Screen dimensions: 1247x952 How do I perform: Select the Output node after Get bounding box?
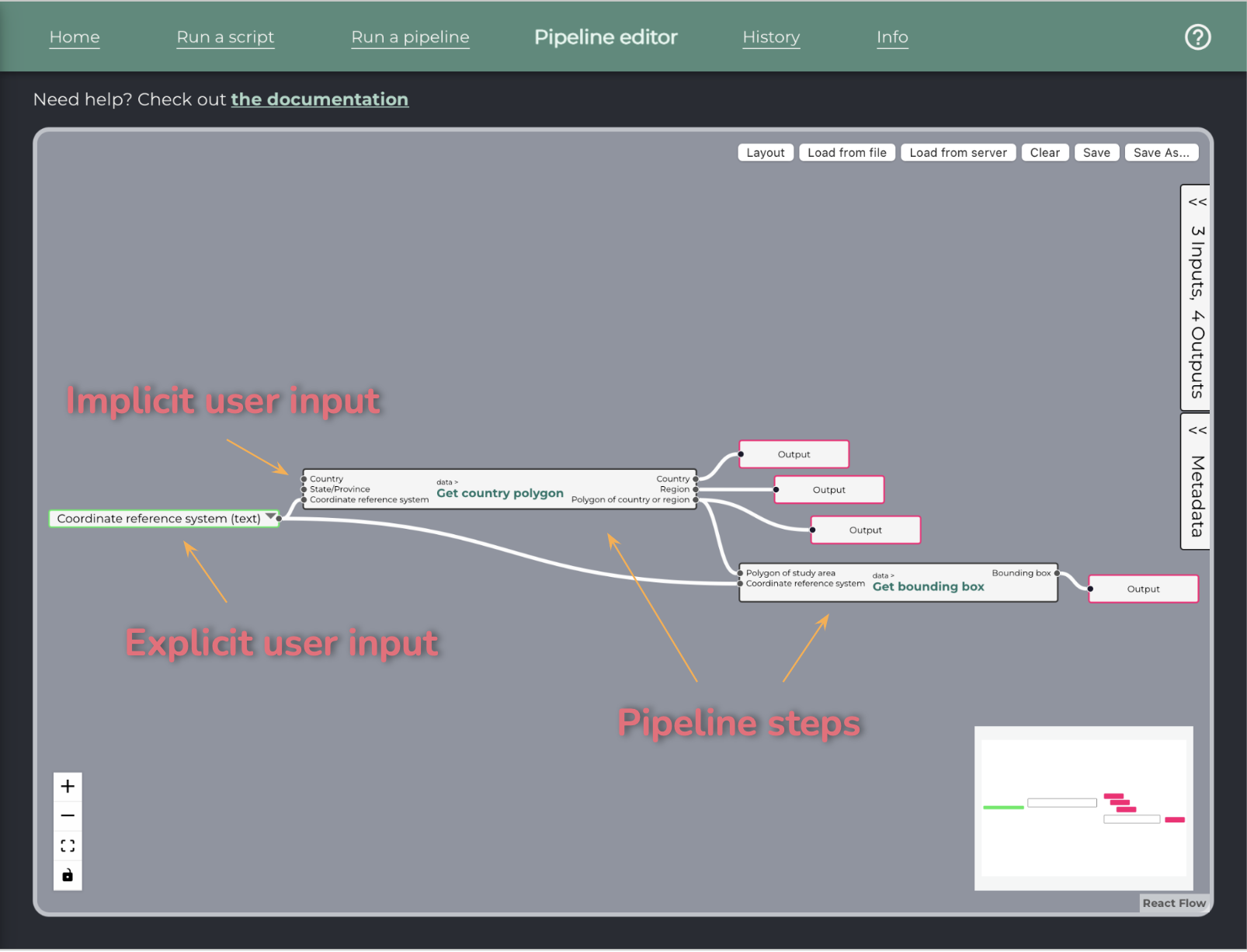click(1143, 589)
